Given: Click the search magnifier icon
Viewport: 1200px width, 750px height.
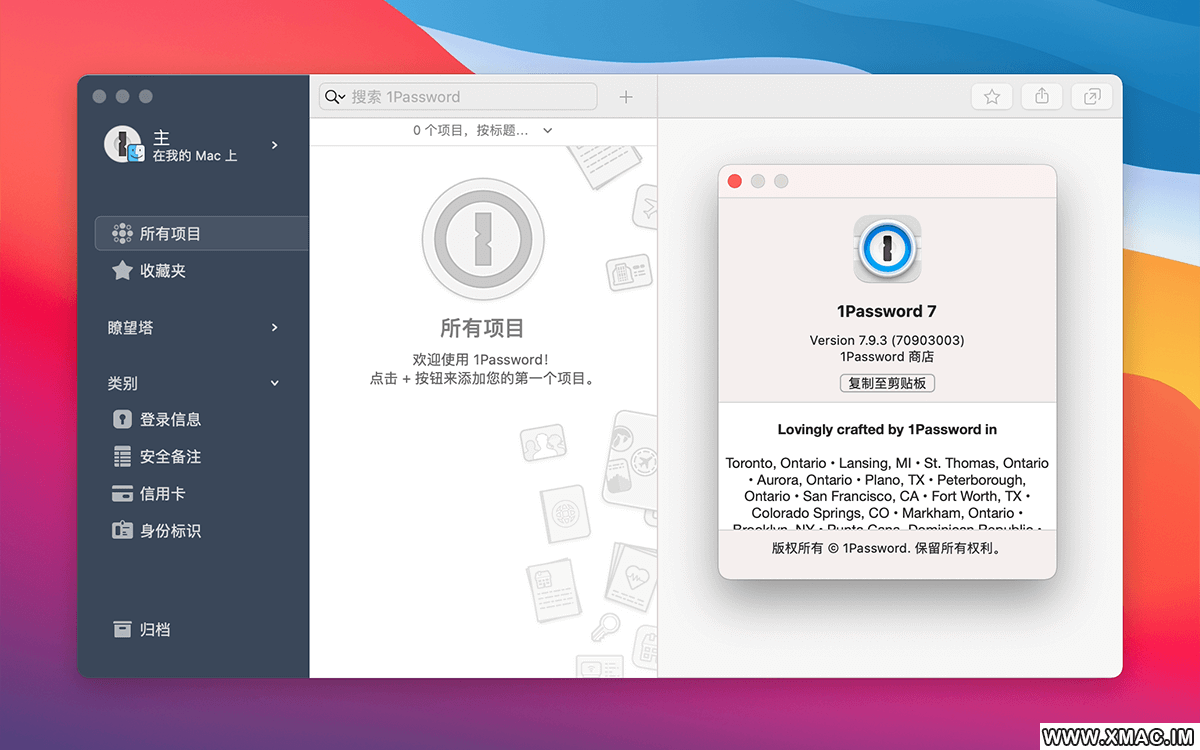Looking at the screenshot, I should (331, 97).
